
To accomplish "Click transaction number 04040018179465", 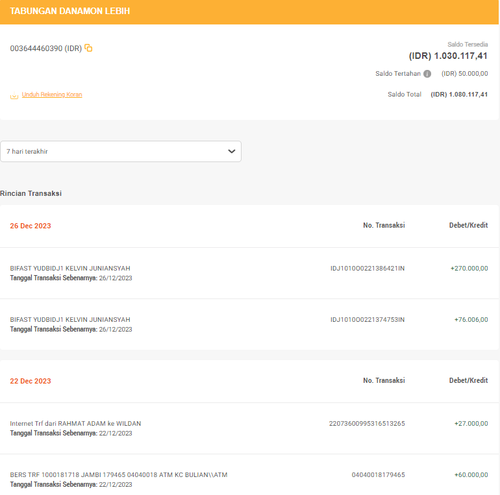I will coord(378,475).
